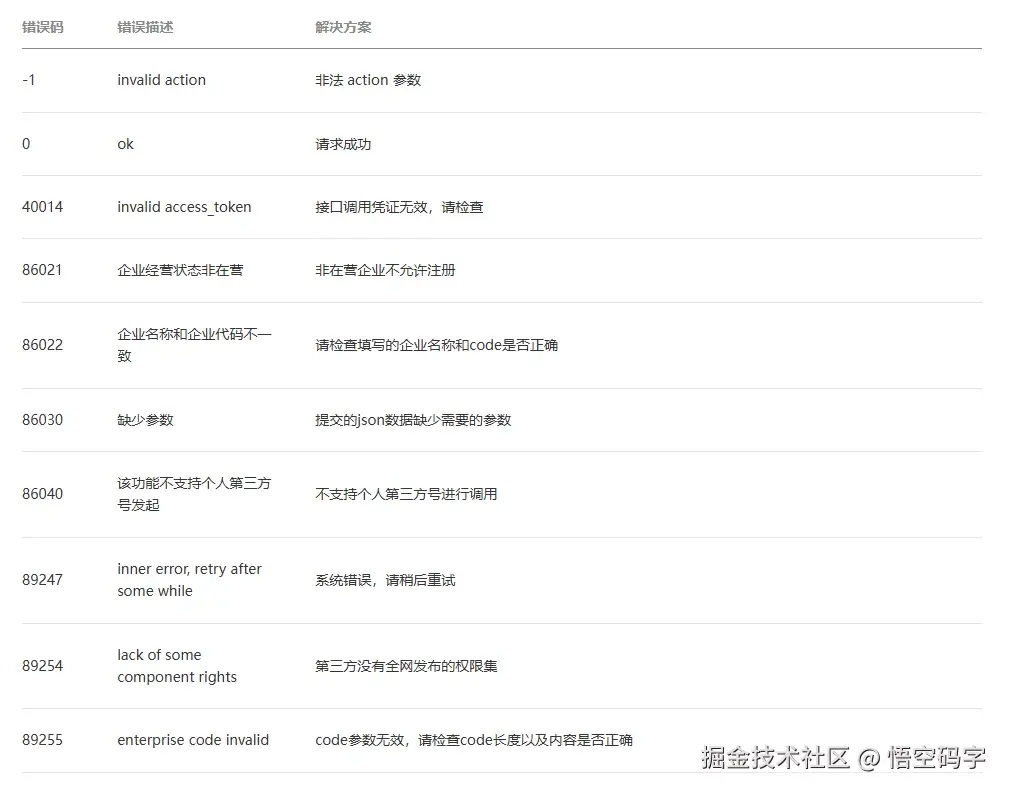Click '企业名称和企业代码不一致' description

point(194,345)
